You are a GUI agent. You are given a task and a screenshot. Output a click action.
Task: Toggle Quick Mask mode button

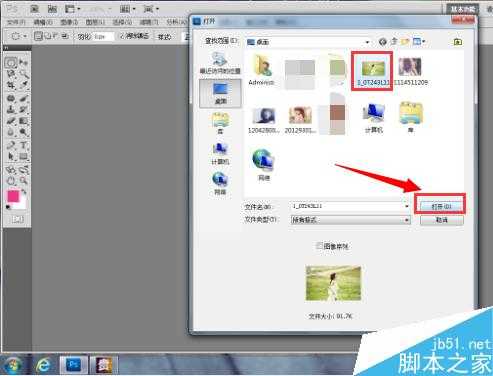point(17,219)
